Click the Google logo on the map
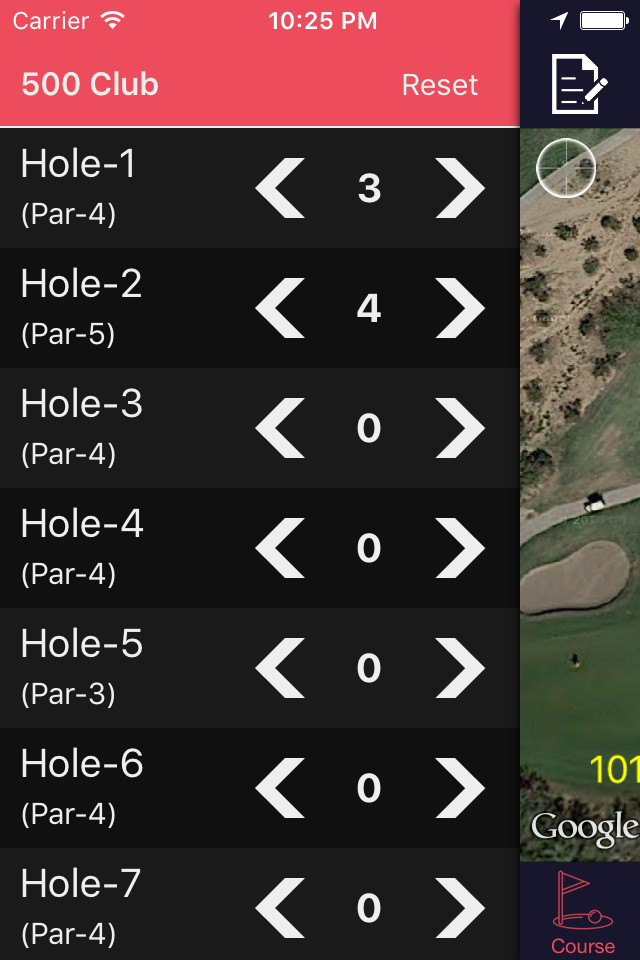The width and height of the screenshot is (640, 960). [x=585, y=828]
